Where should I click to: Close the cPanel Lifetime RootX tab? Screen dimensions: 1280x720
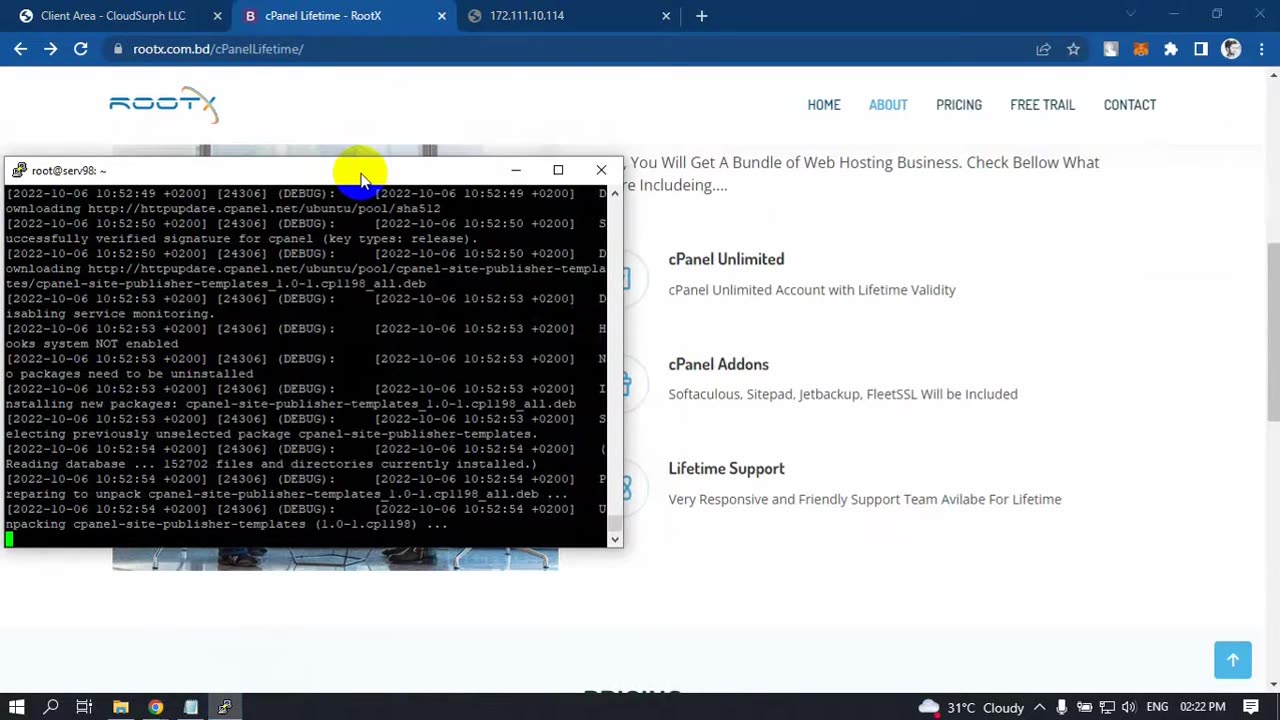[x=442, y=16]
